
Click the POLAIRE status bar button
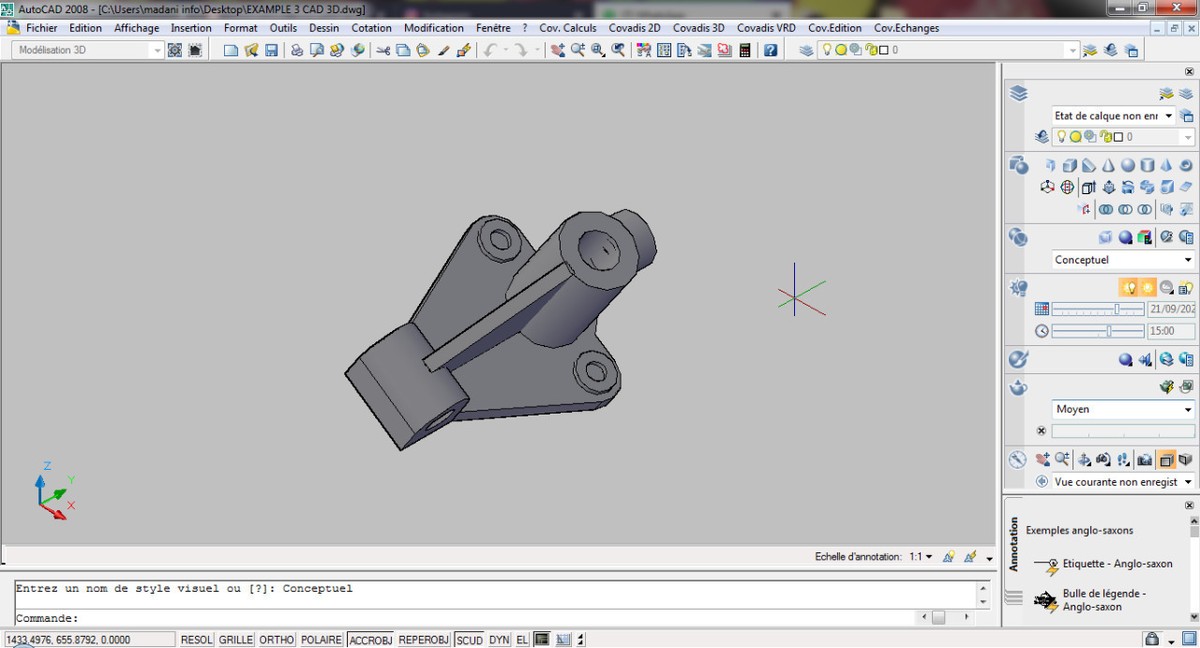coord(322,640)
